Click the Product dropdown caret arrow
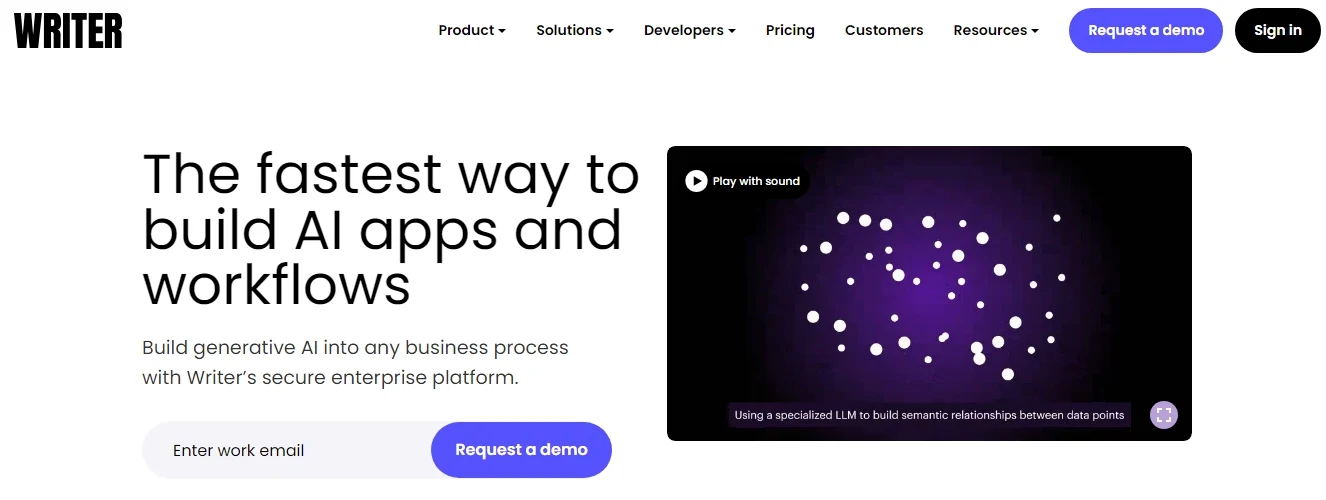 click(502, 31)
